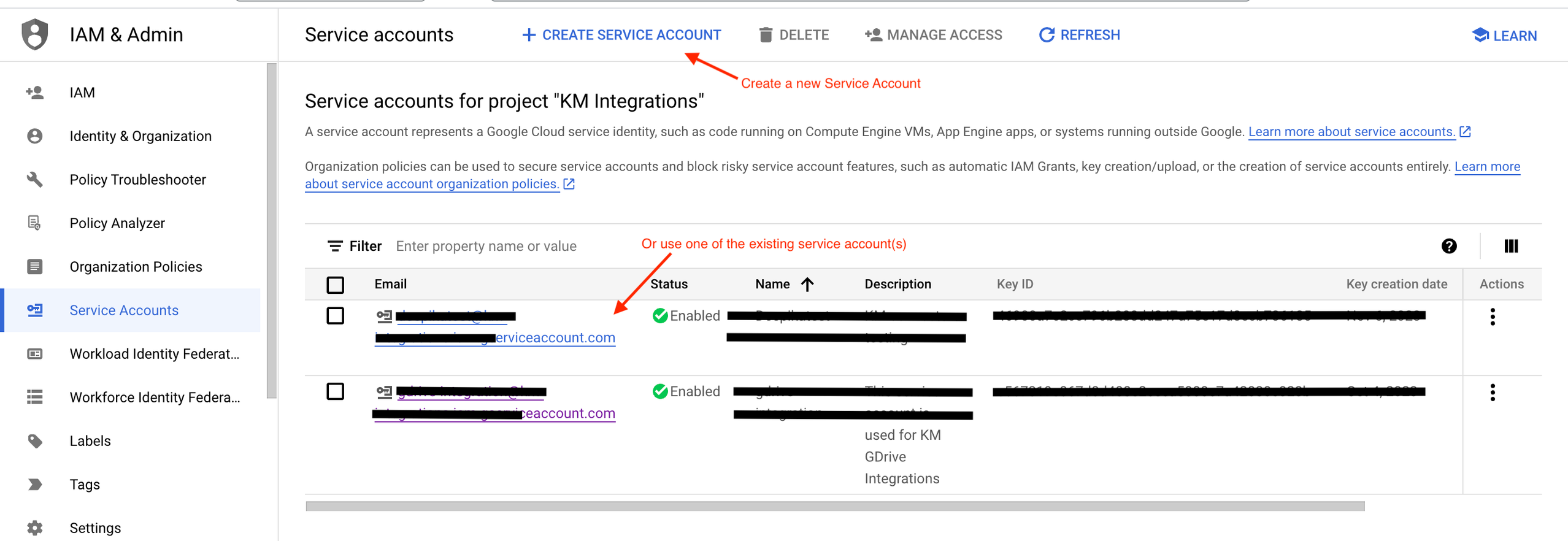The image size is (1568, 541).
Task: Click the Description column header
Action: (x=897, y=284)
